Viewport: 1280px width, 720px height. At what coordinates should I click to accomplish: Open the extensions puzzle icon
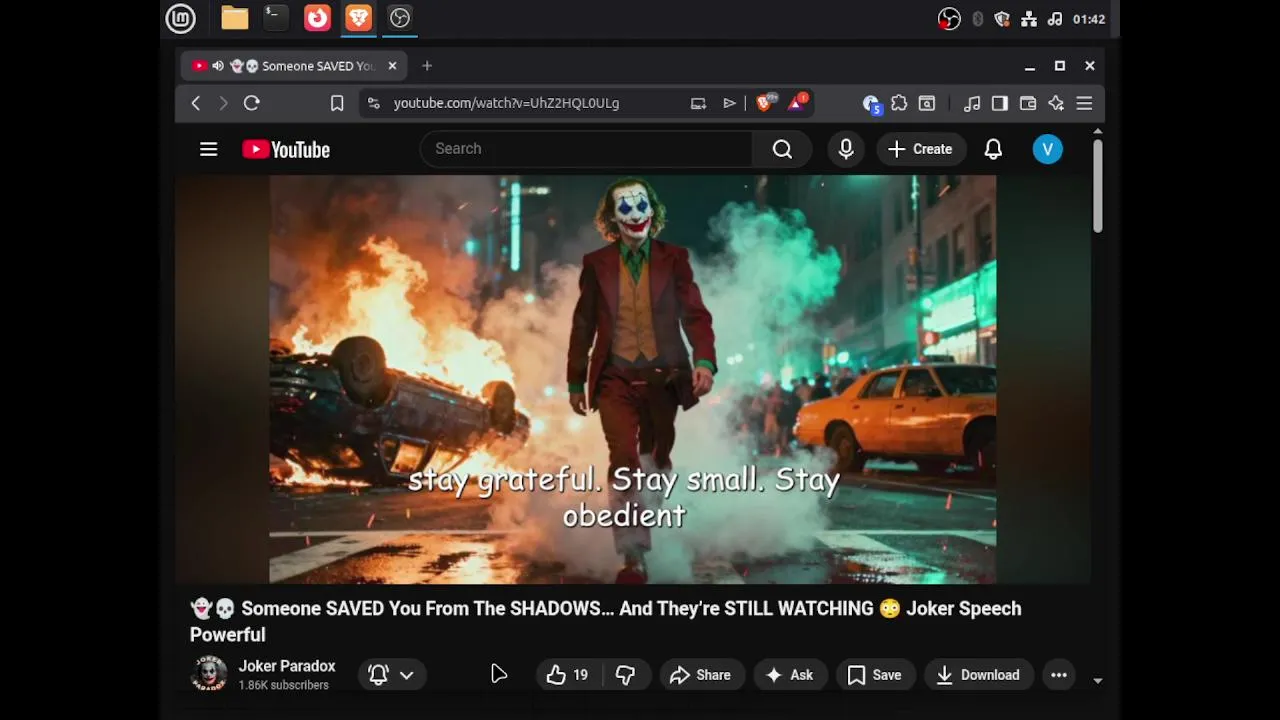(x=899, y=103)
